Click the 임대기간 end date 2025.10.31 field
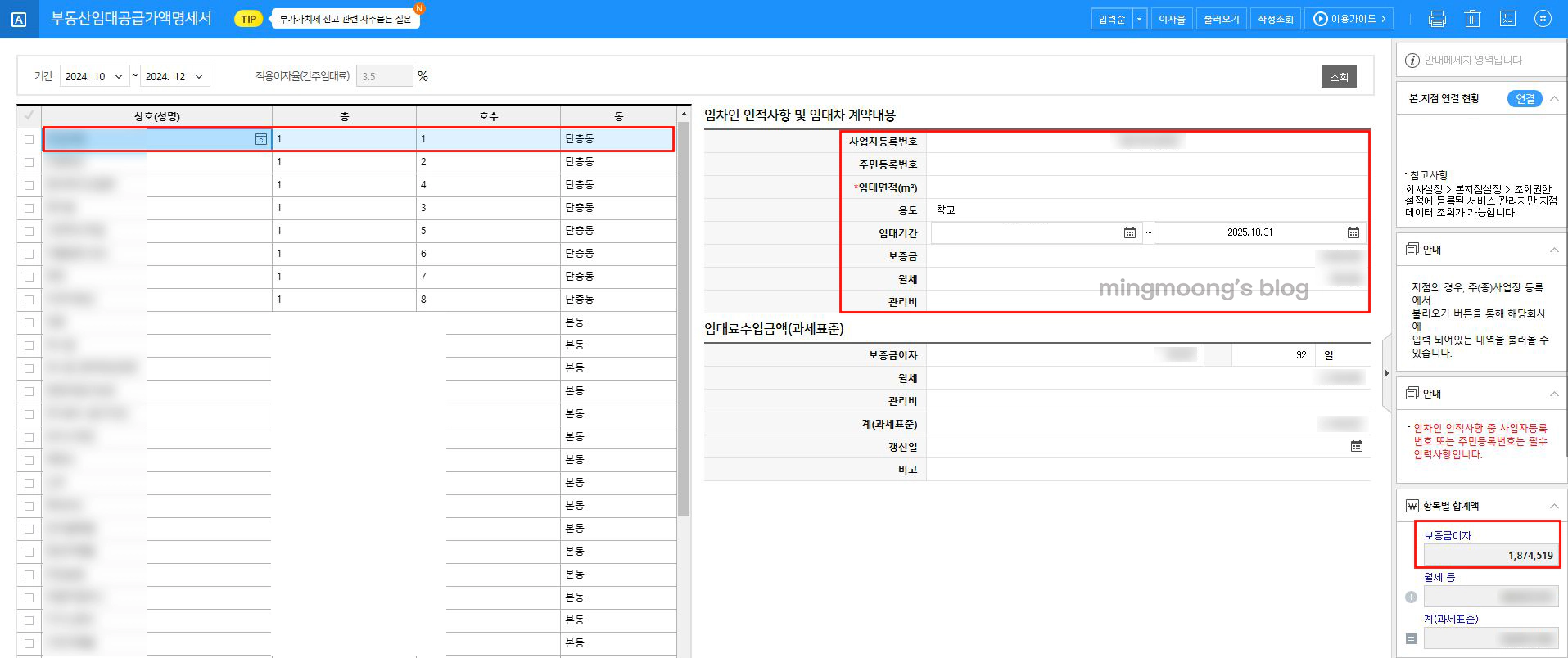 pyautogui.click(x=1249, y=232)
